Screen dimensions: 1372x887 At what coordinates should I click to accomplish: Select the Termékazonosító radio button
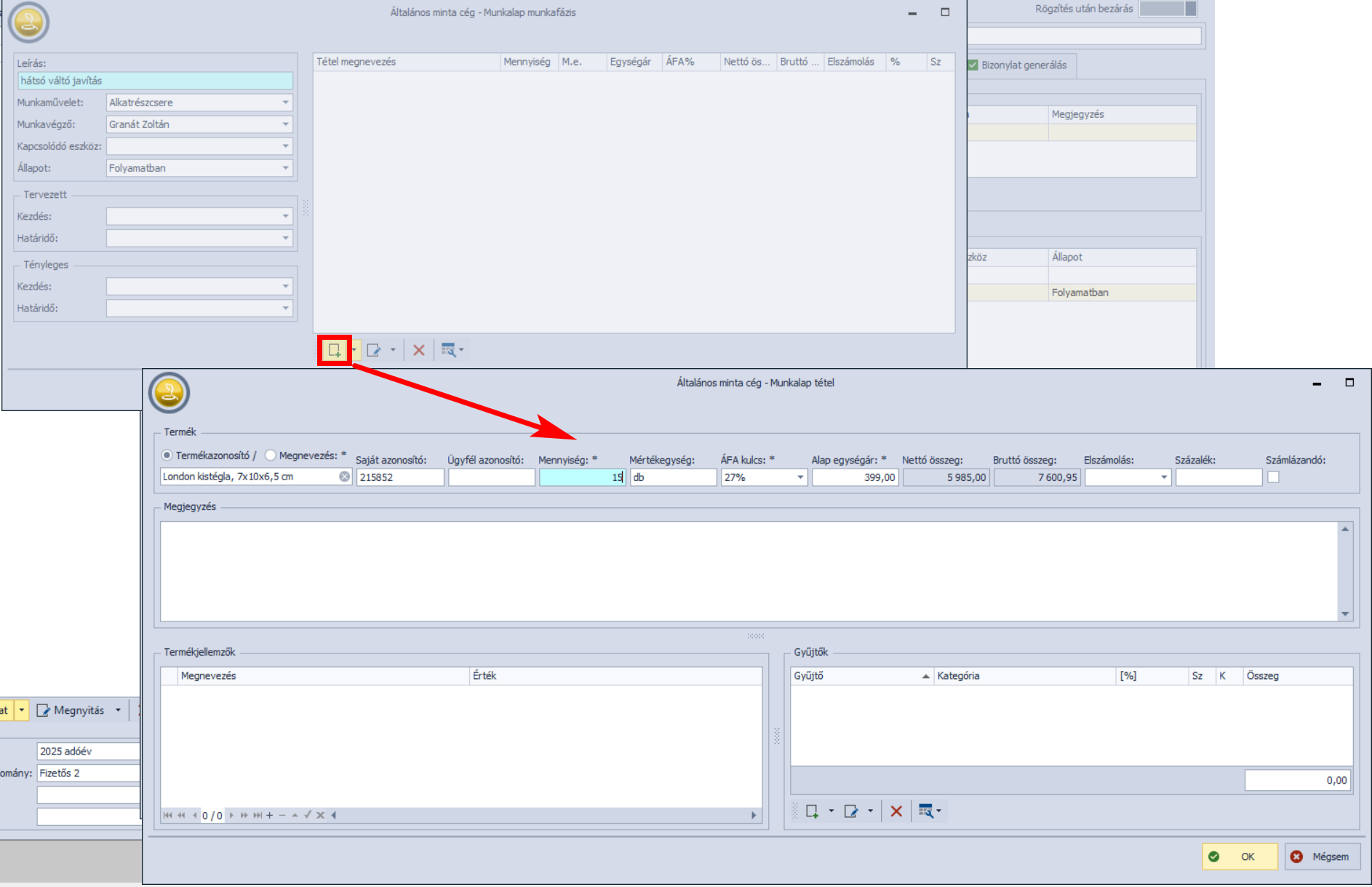[167, 456]
